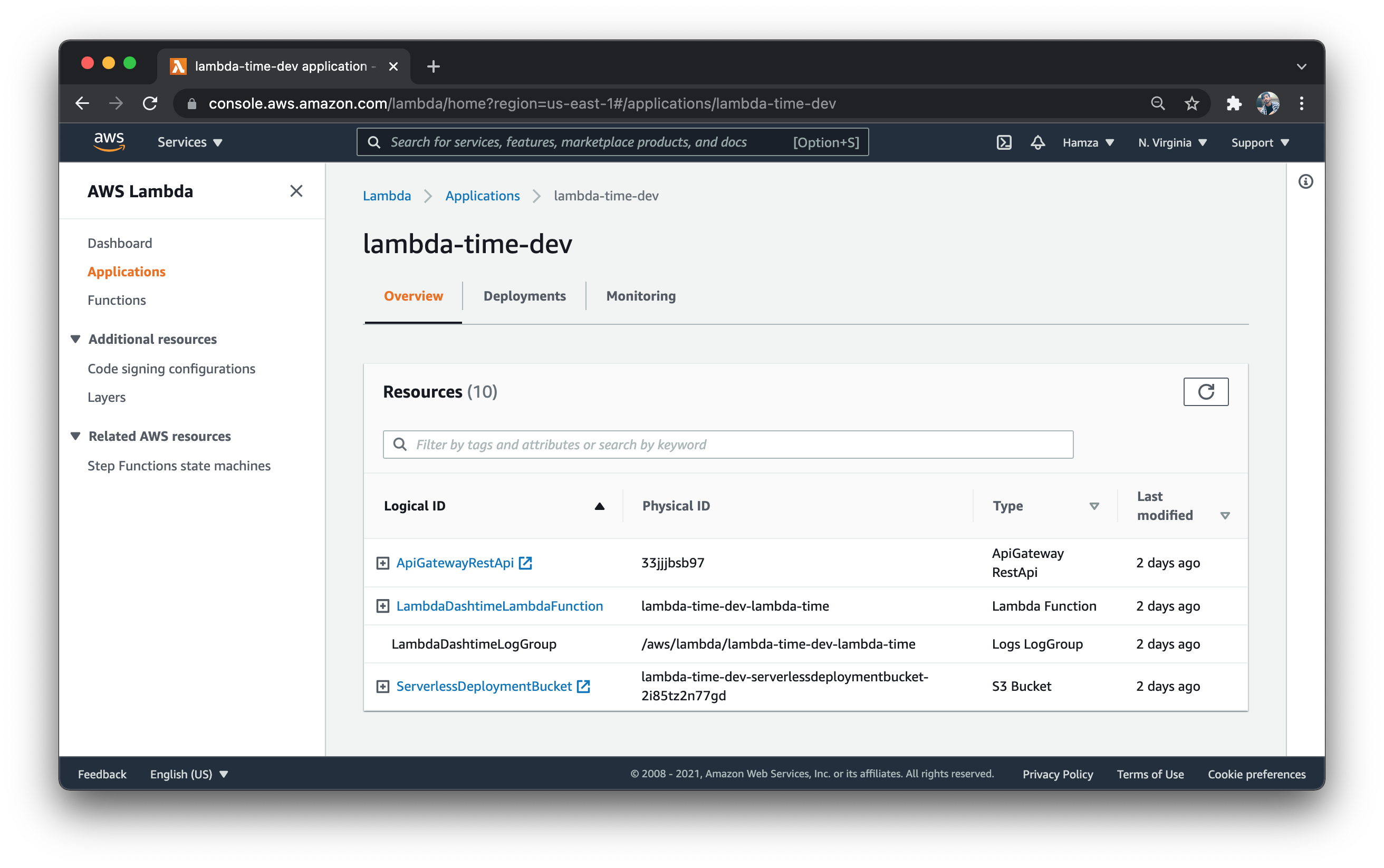Close the AWS Lambda side navigation panel
This screenshot has height=868, width=1384.
296,191
